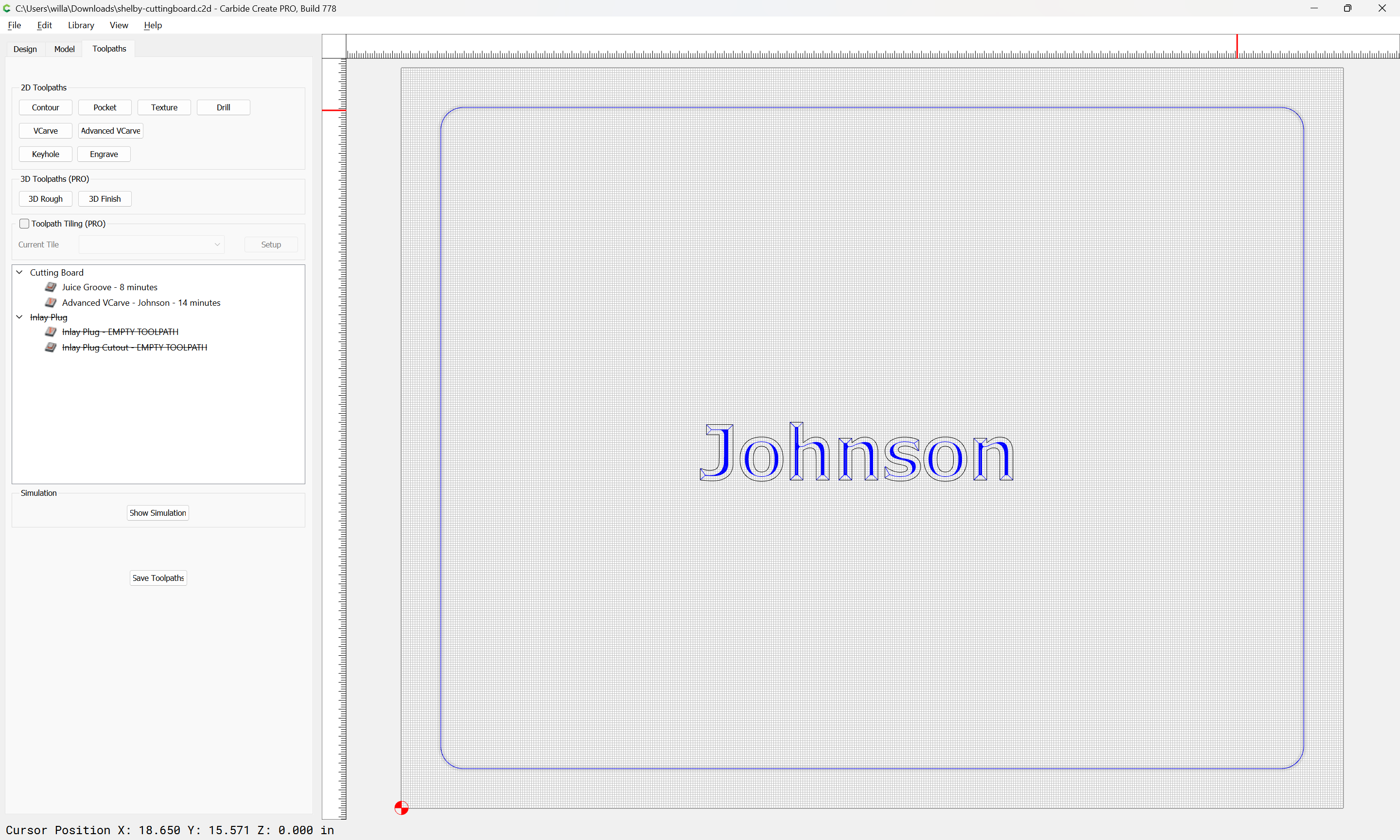
Task: Click Save Toolpaths
Action: (158, 578)
